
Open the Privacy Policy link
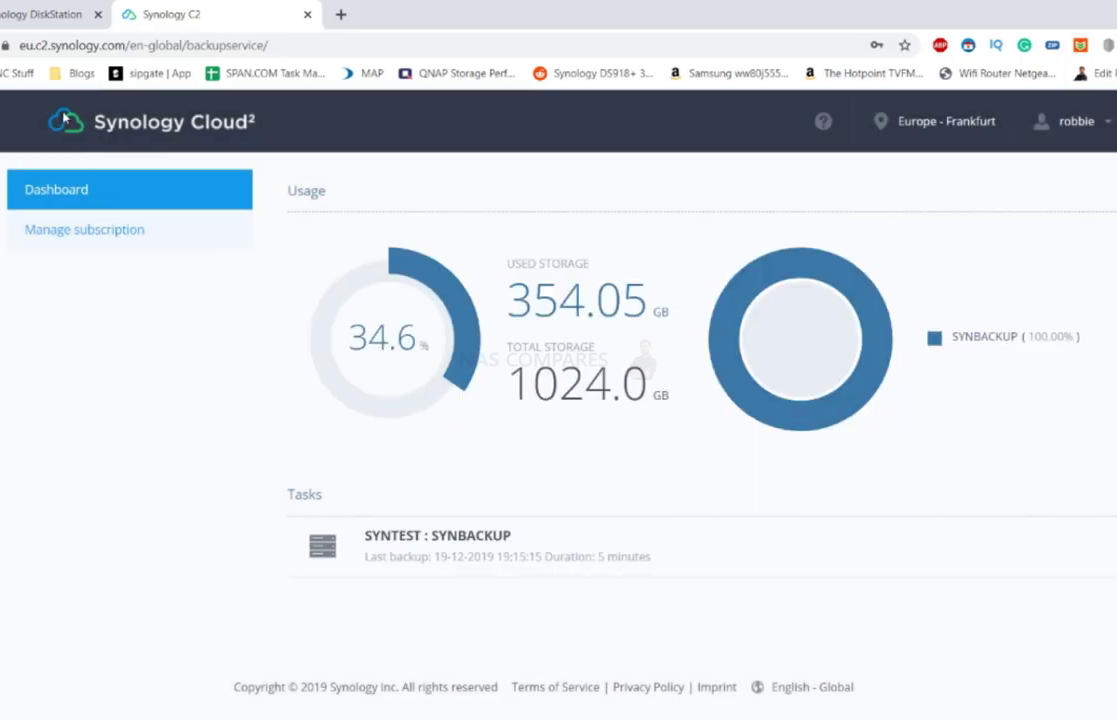tap(648, 687)
